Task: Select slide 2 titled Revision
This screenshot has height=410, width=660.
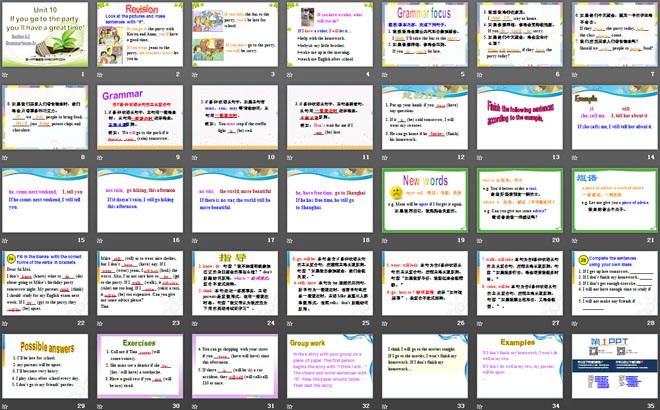Action: click(140, 34)
